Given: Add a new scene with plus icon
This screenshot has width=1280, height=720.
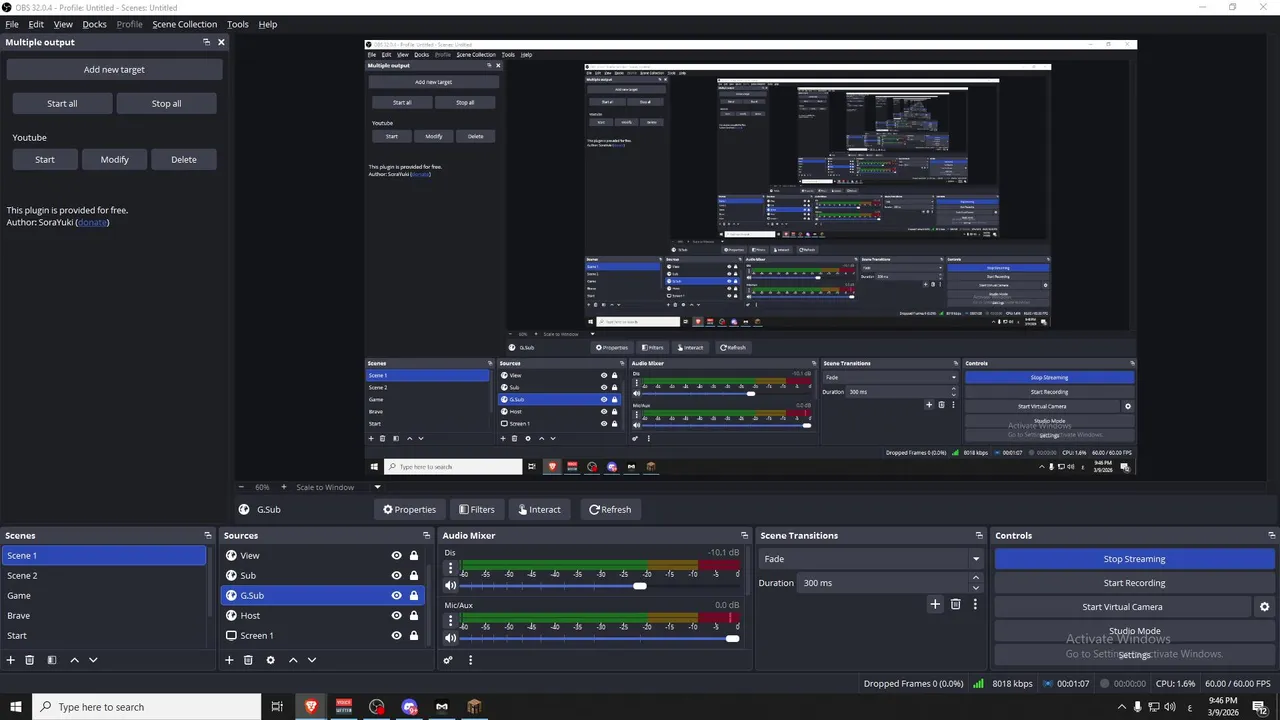Looking at the screenshot, I should (x=11, y=660).
